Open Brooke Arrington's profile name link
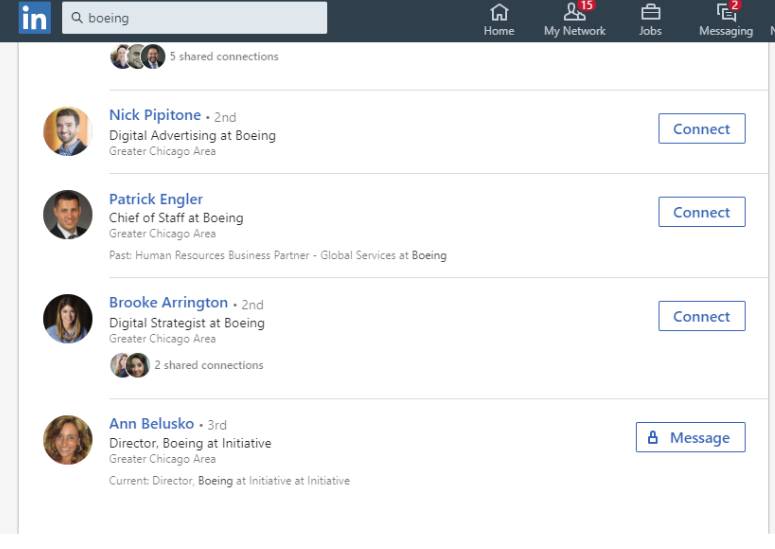This screenshot has height=549, width=775. point(169,302)
